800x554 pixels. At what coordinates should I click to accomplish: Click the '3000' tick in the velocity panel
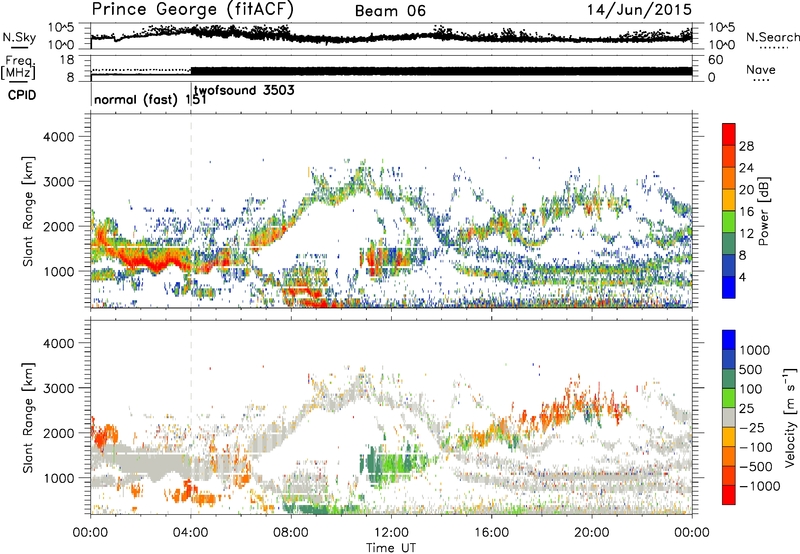(x=59, y=388)
